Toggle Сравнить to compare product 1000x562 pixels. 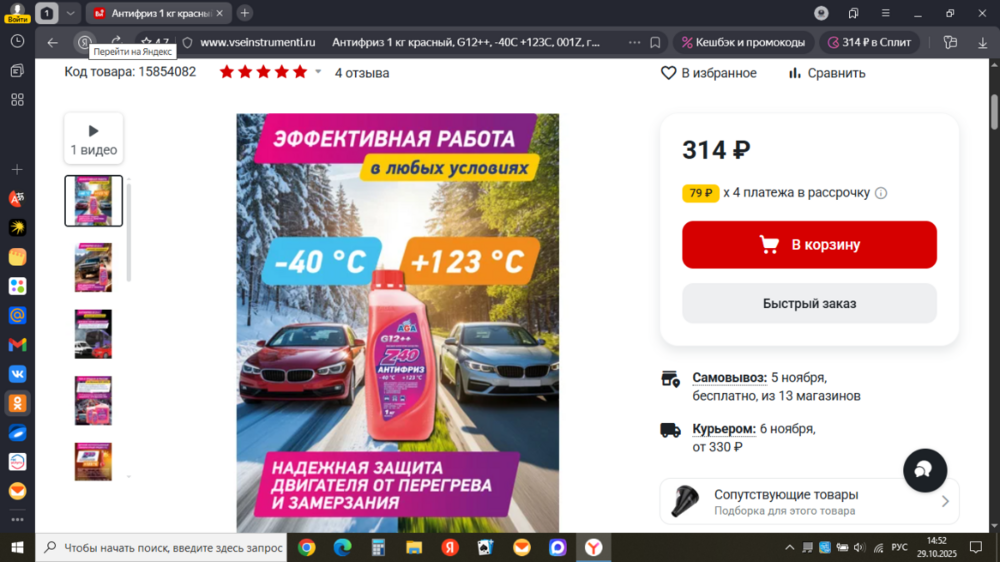click(827, 73)
